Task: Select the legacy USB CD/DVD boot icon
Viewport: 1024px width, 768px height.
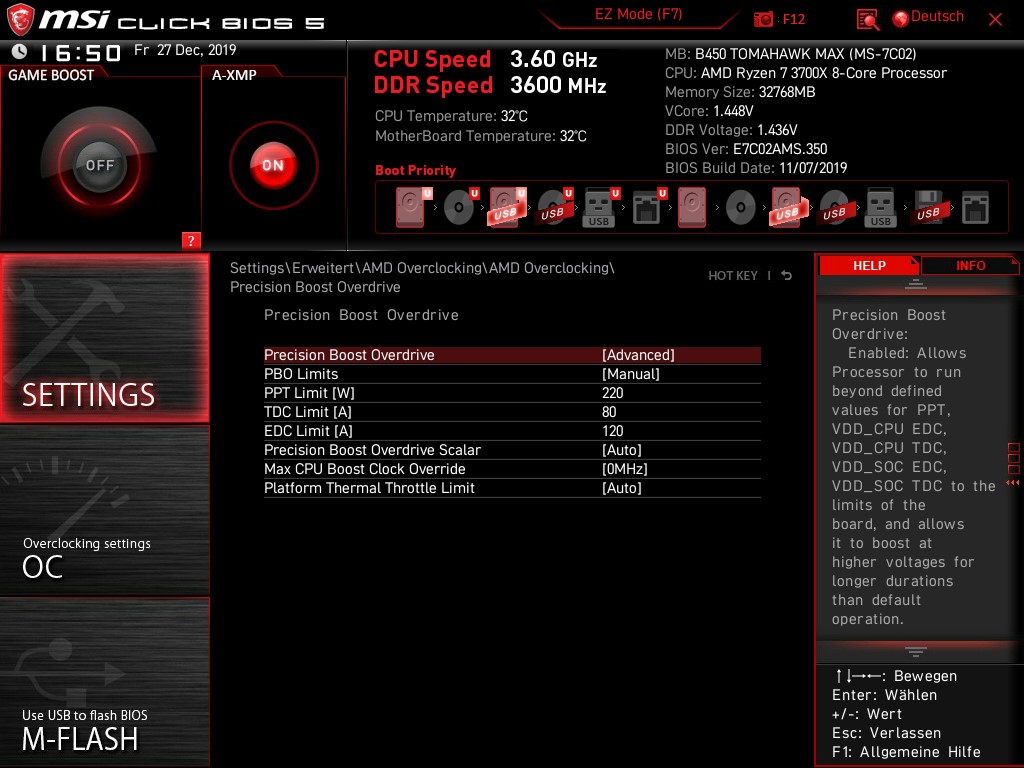Action: [834, 208]
